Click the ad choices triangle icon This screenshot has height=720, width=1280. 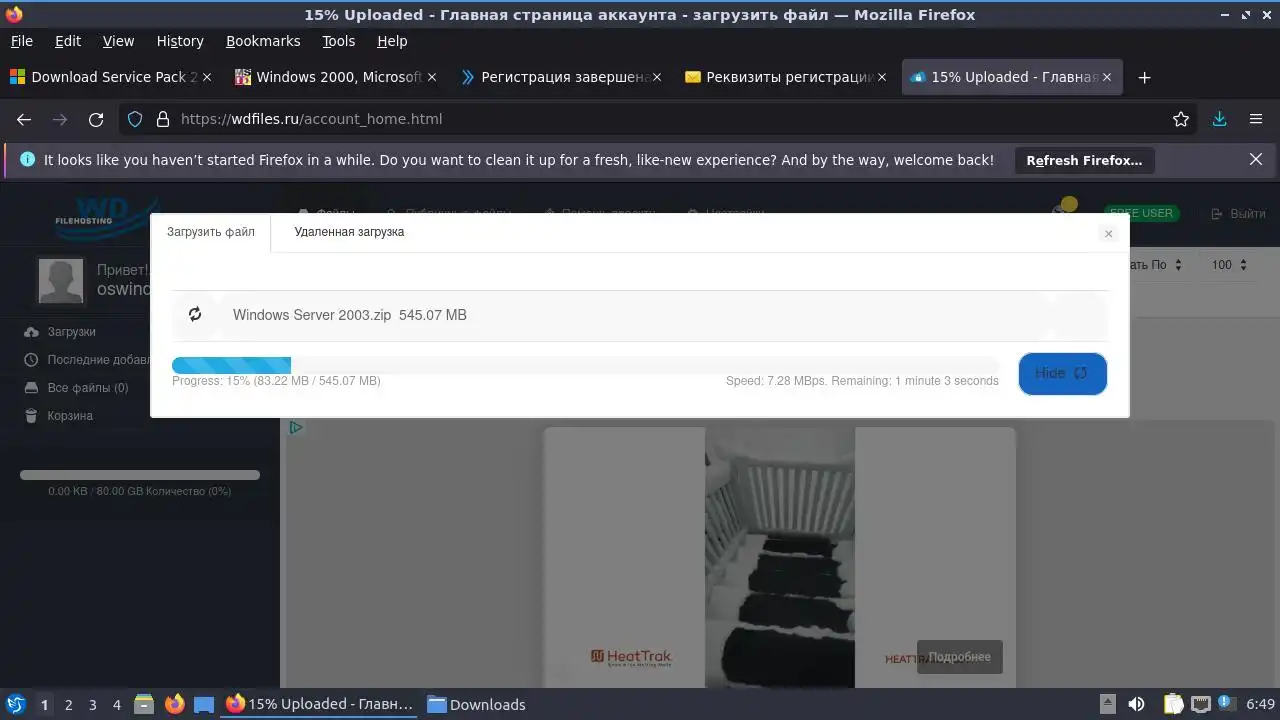point(295,428)
